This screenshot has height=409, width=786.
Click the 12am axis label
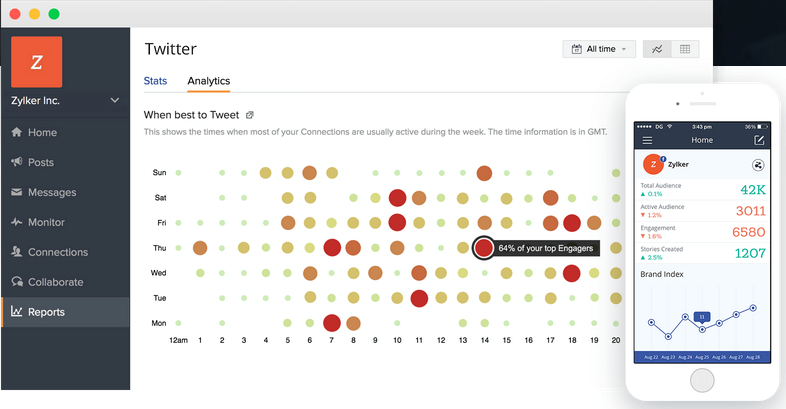tap(178, 340)
